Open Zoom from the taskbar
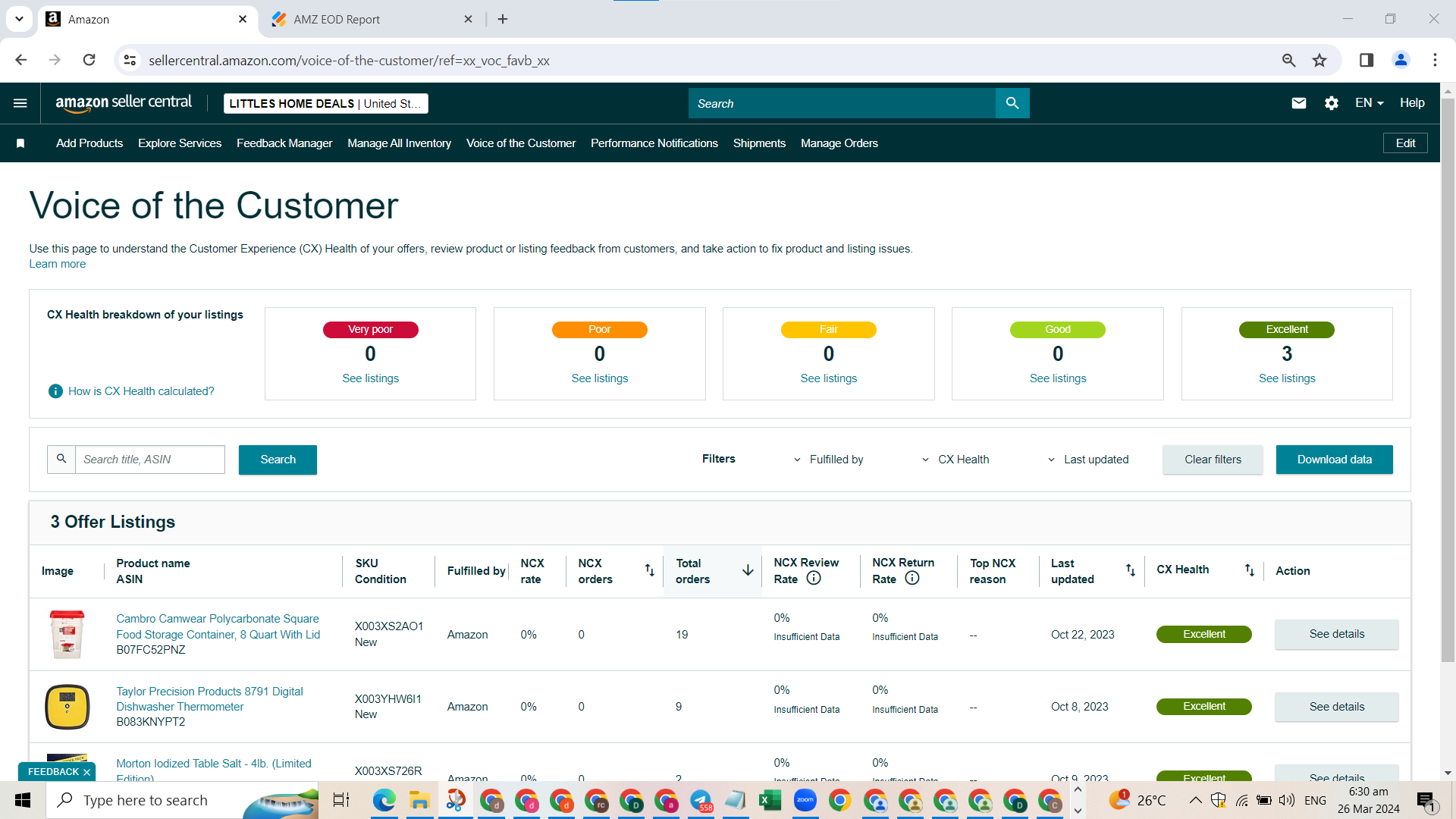1456x819 pixels. pyautogui.click(x=805, y=800)
